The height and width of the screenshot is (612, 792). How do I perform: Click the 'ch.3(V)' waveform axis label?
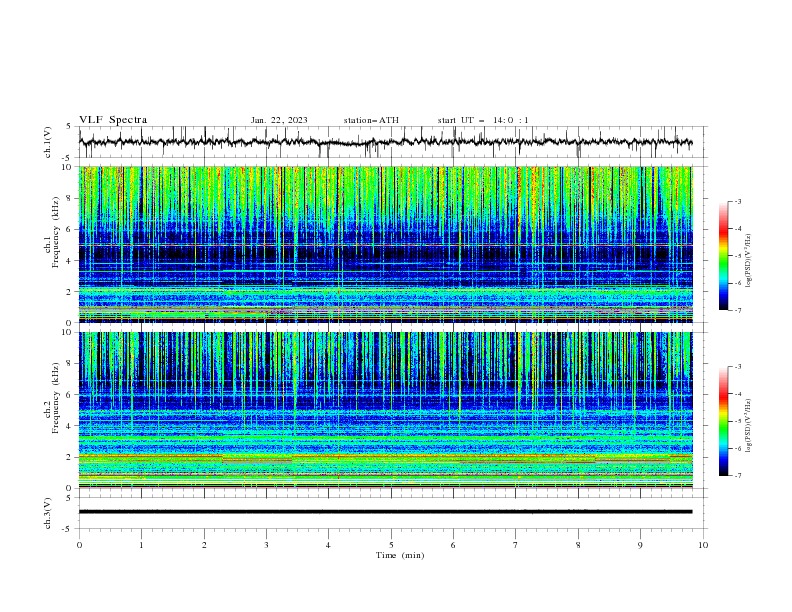coord(48,513)
